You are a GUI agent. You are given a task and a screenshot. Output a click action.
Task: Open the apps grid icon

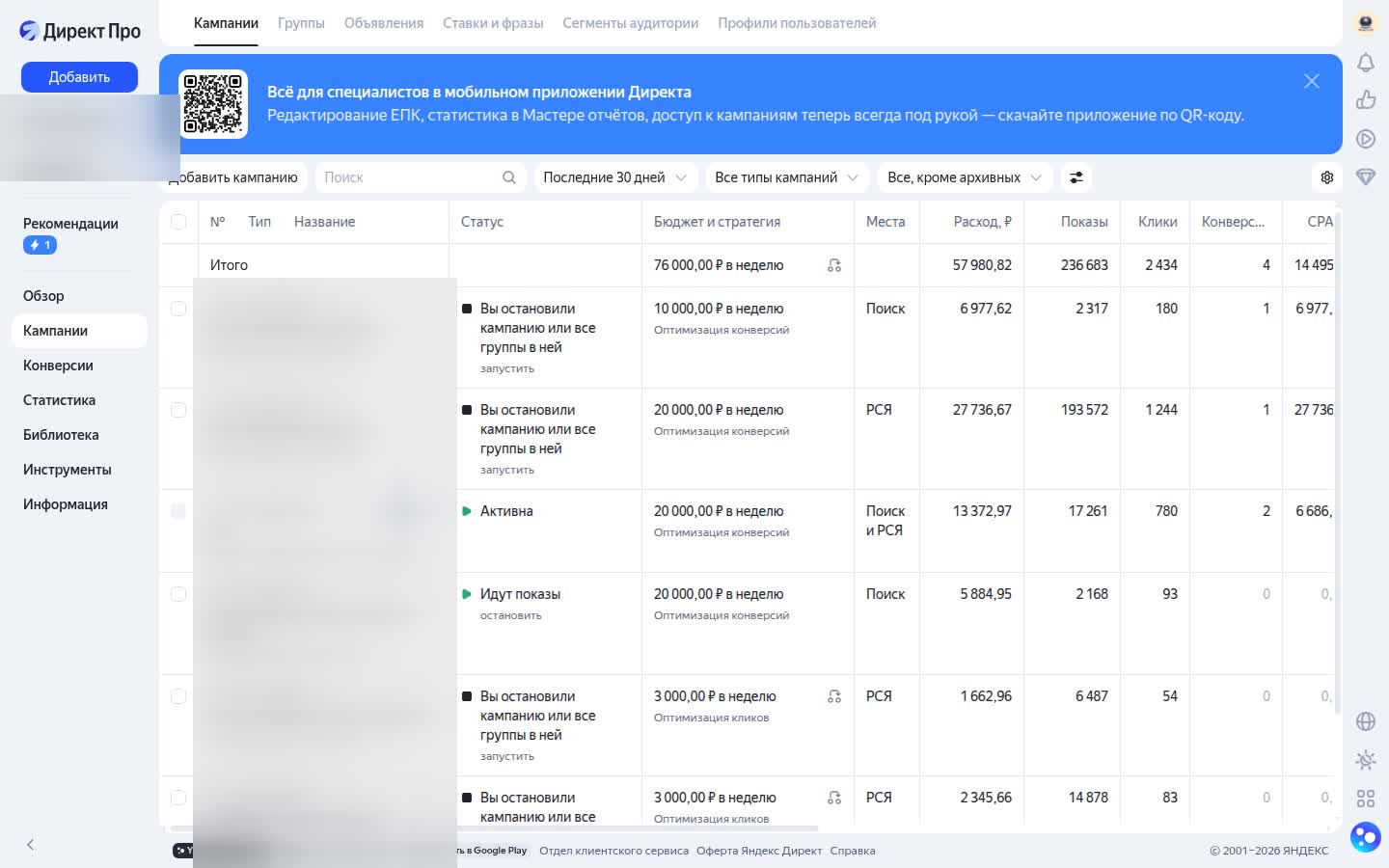(x=1366, y=799)
